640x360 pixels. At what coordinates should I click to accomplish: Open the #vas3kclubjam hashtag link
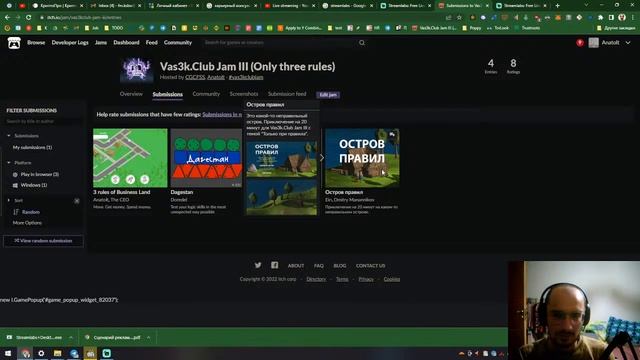(x=246, y=77)
